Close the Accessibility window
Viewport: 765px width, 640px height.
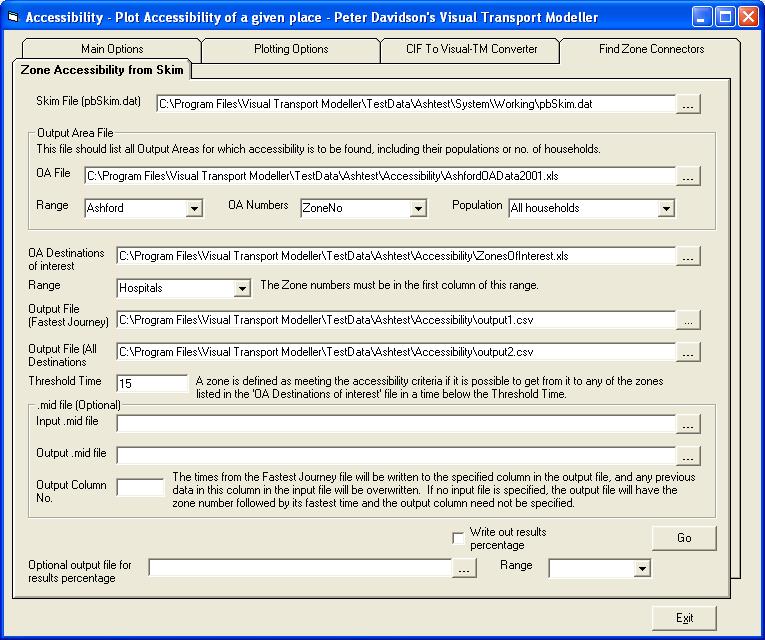pyautogui.click(x=748, y=18)
